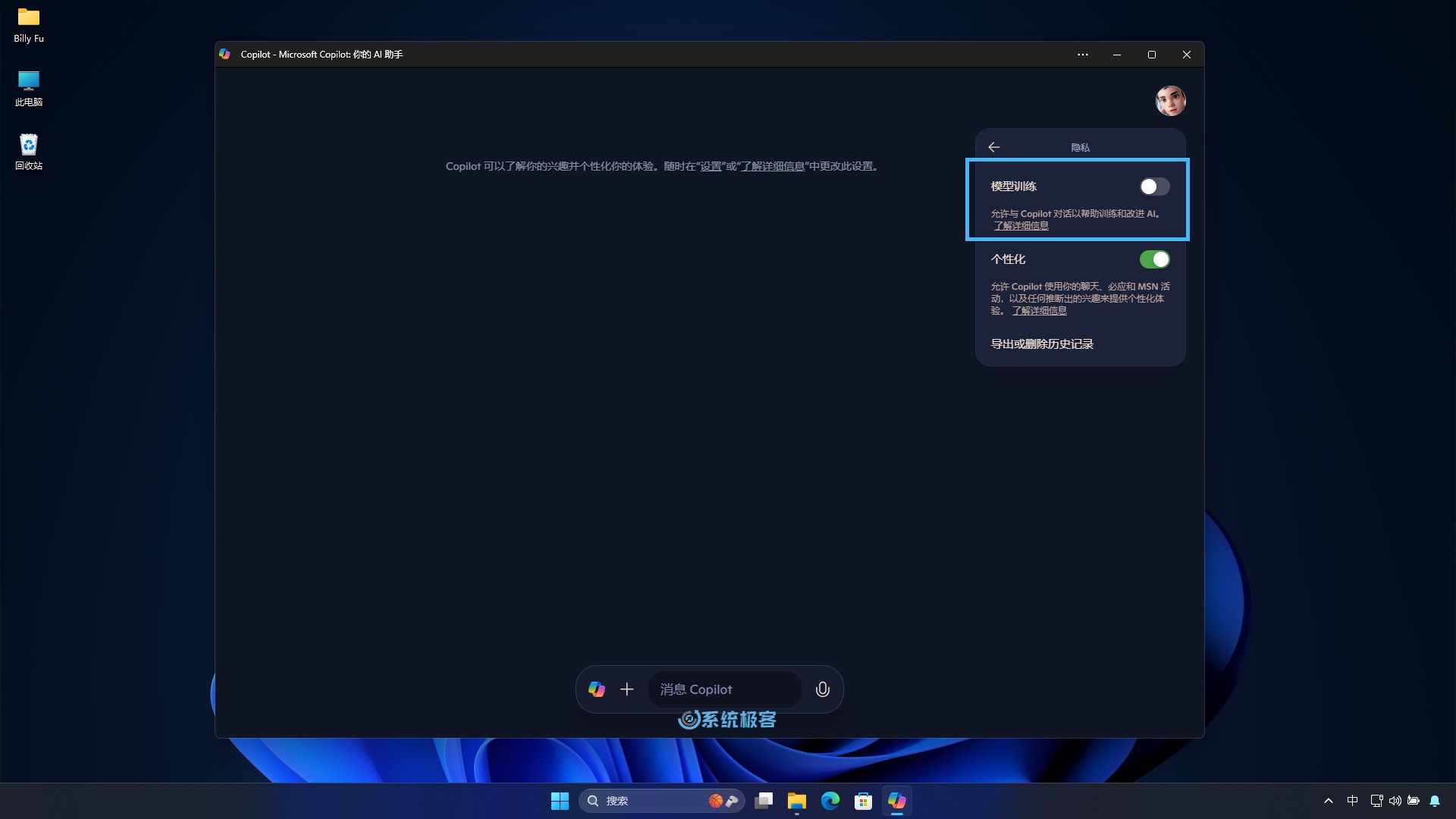This screenshot has width=1456, height=819.
Task: Open Task View from taskbar
Action: pyautogui.click(x=764, y=801)
